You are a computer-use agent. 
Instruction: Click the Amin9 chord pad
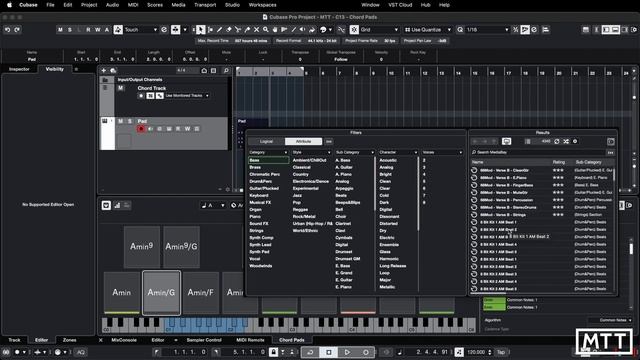coord(142,247)
